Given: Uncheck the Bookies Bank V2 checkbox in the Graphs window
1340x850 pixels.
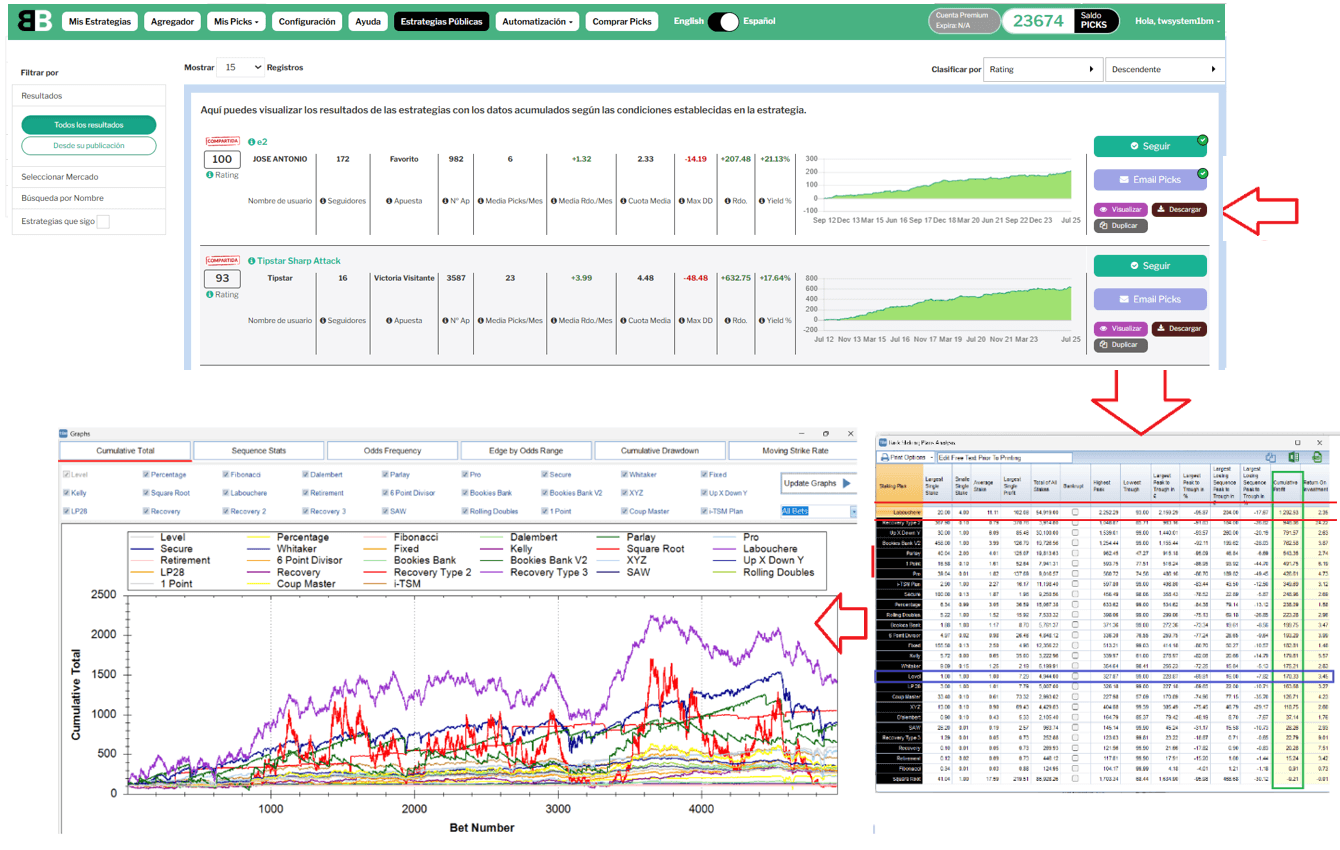Looking at the screenshot, I should (x=545, y=493).
